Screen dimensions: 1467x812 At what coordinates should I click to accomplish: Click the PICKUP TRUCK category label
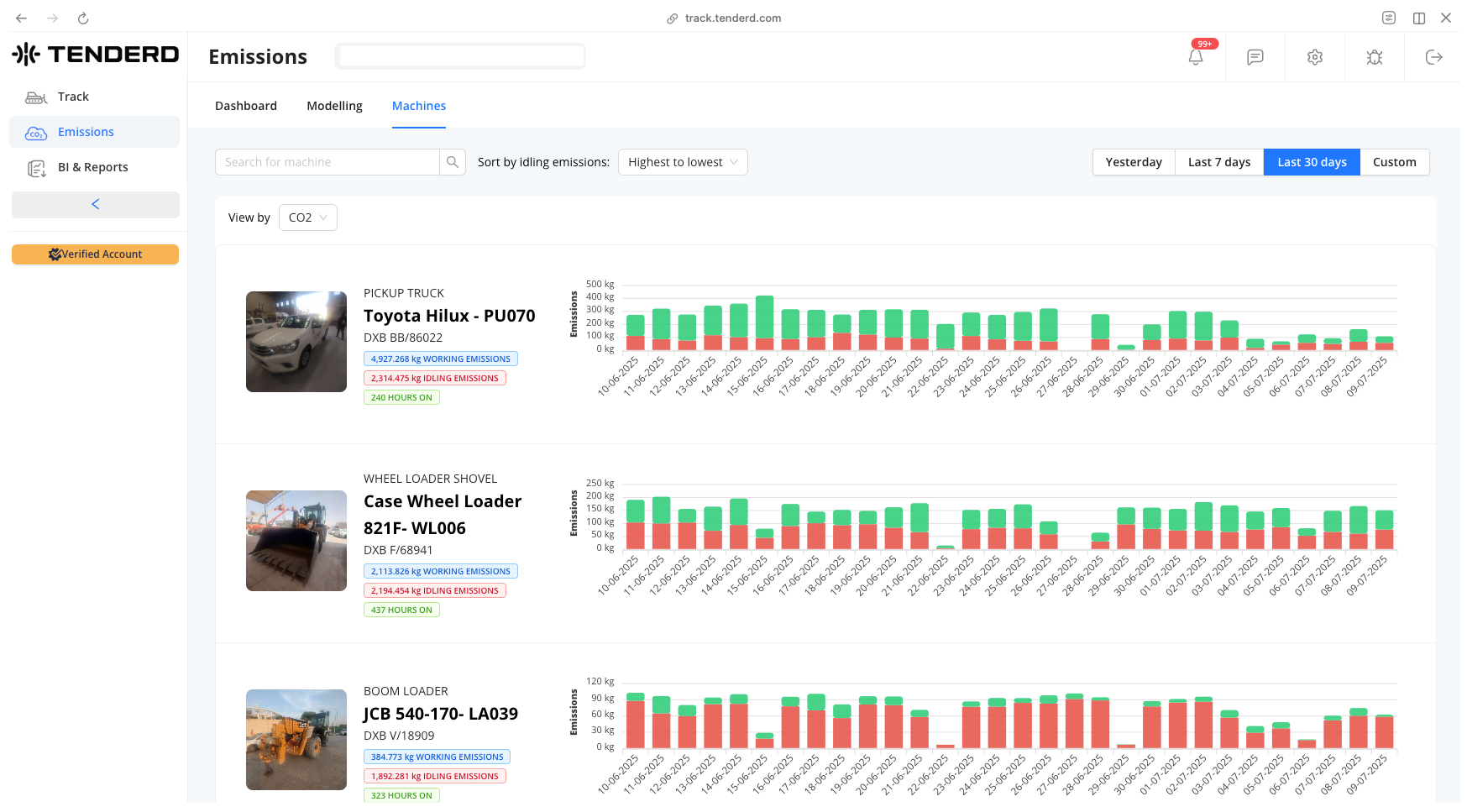[x=404, y=293]
